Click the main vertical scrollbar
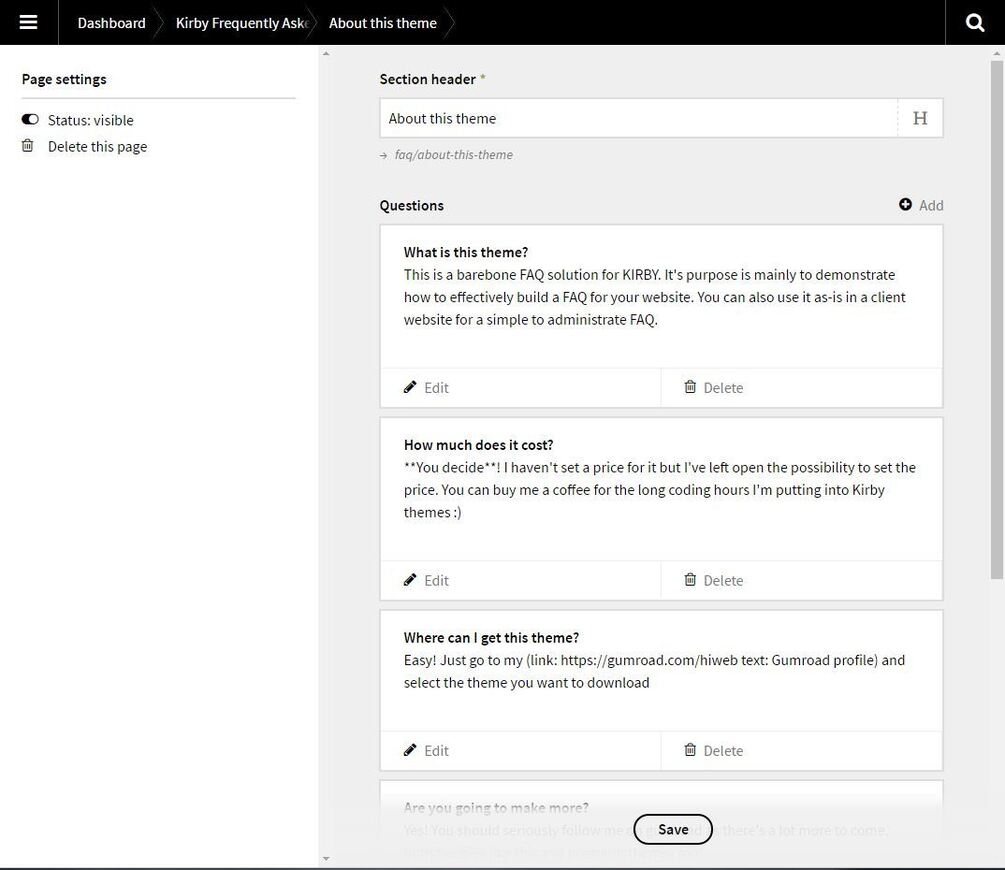Screen dimensions: 1005x870 (996, 320)
